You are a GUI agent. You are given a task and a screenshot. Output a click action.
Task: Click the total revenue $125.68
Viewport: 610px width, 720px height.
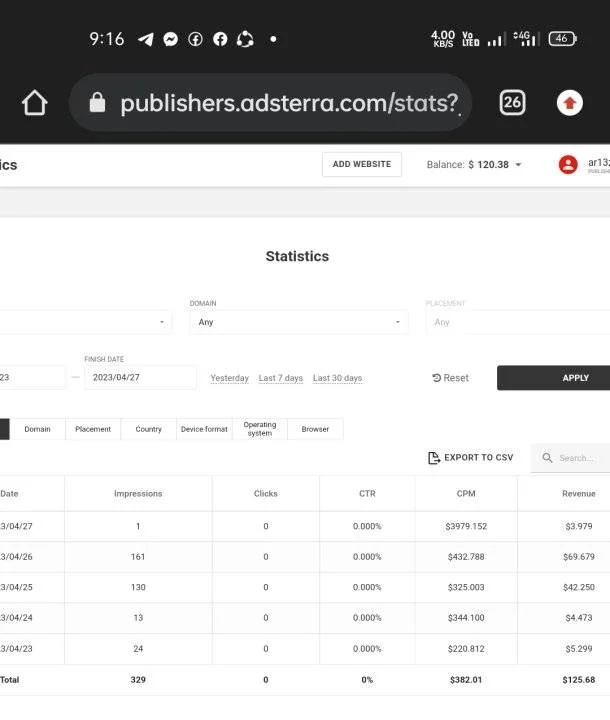[579, 680]
